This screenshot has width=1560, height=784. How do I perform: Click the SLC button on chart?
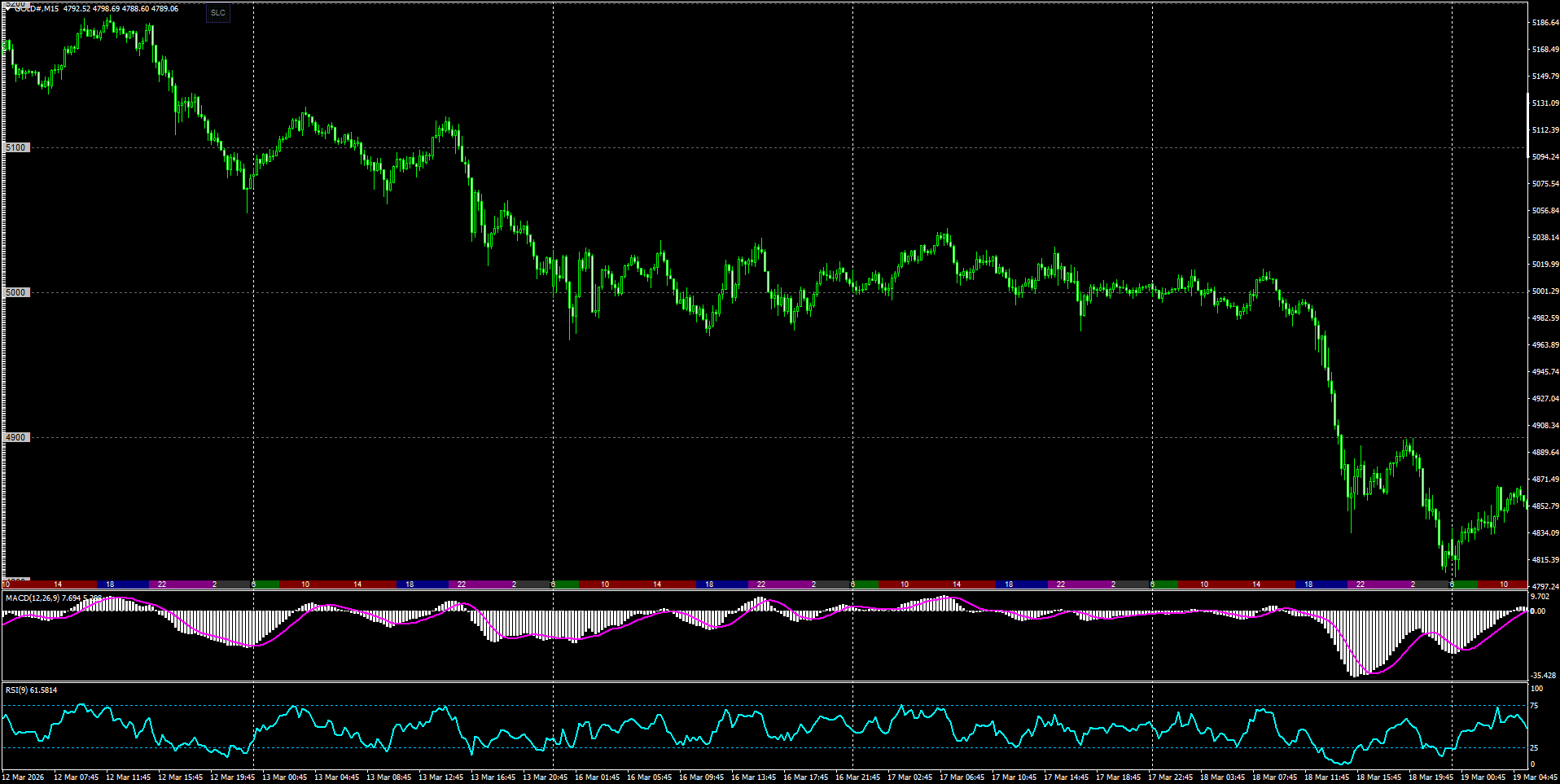click(217, 13)
